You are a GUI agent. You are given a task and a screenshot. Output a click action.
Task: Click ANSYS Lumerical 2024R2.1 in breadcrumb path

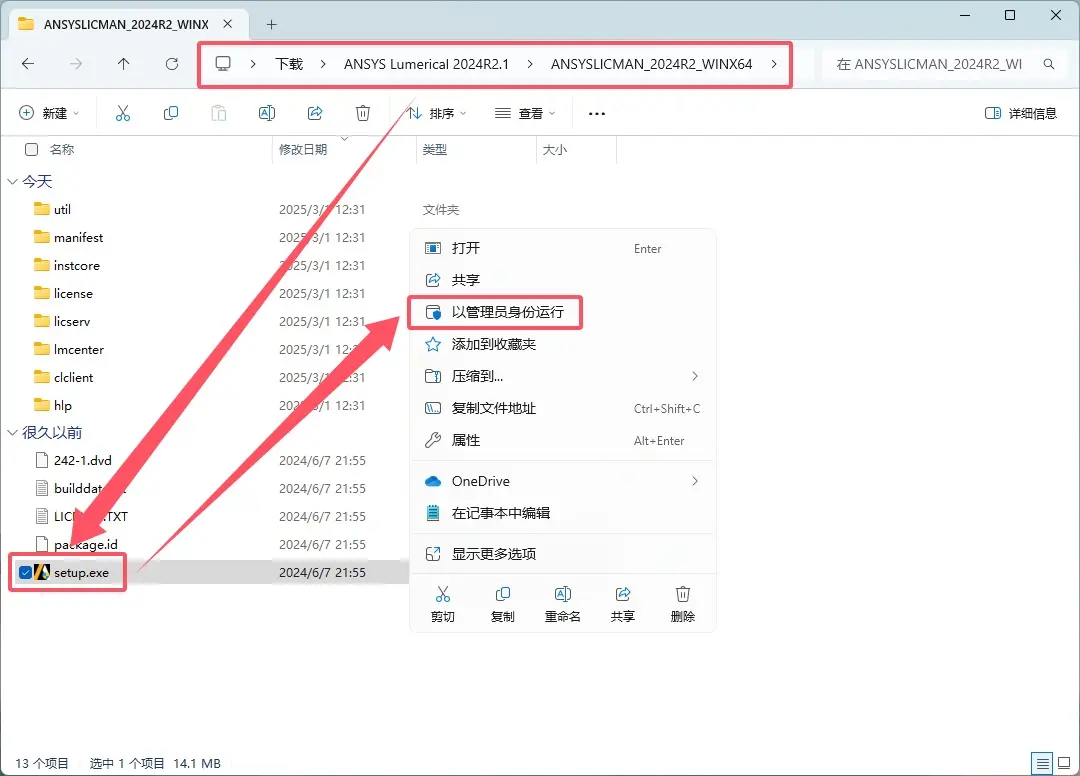coord(426,64)
